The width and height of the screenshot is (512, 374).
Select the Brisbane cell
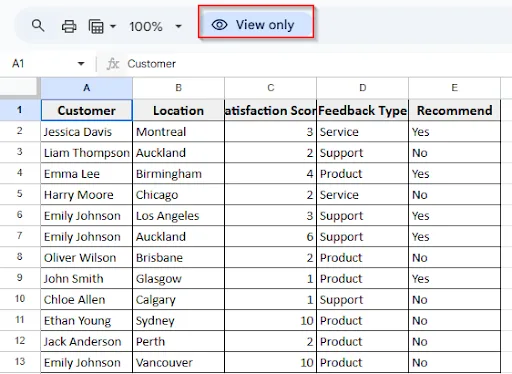point(179,258)
